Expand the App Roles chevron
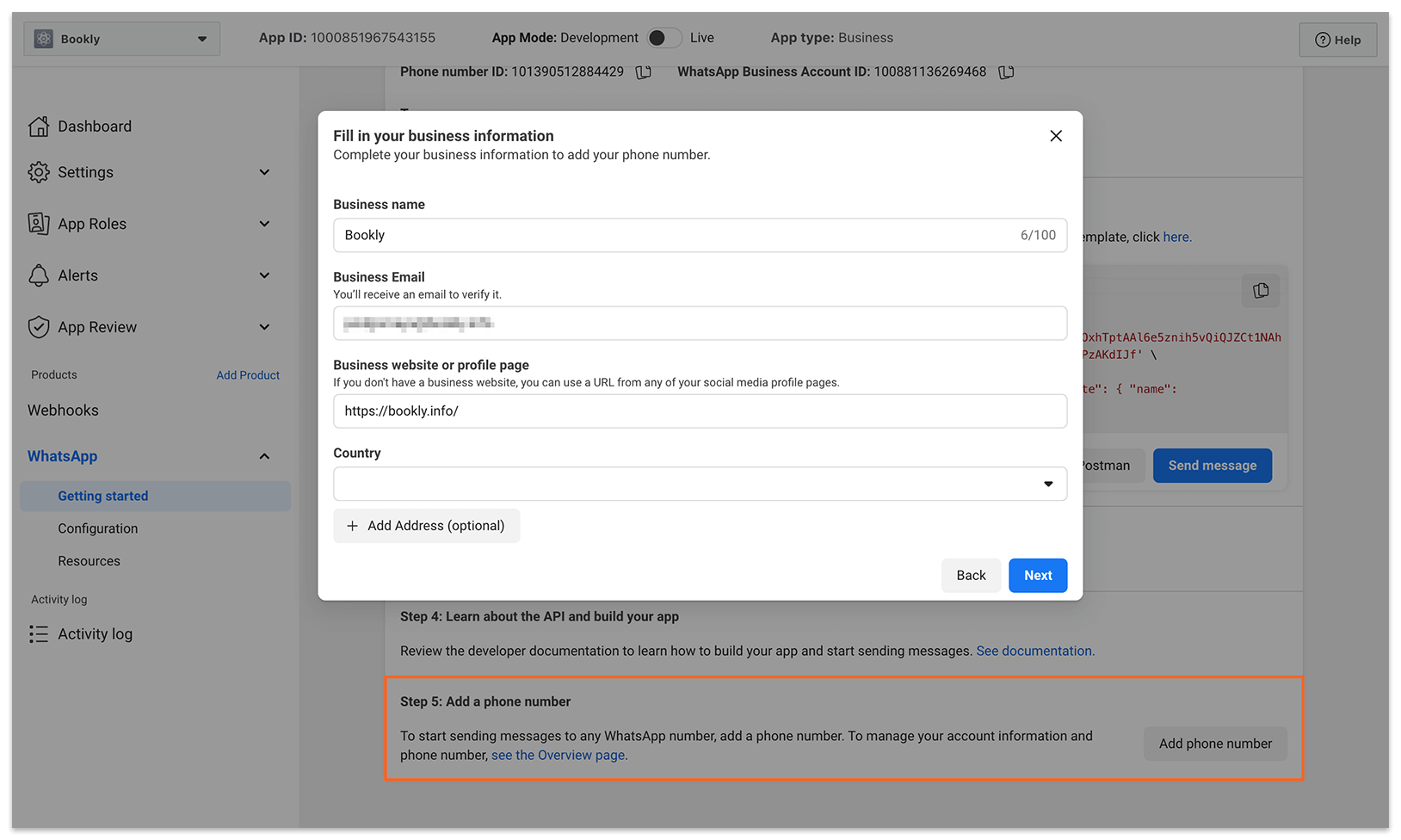Image resolution: width=1401 pixels, height=840 pixels. (264, 224)
